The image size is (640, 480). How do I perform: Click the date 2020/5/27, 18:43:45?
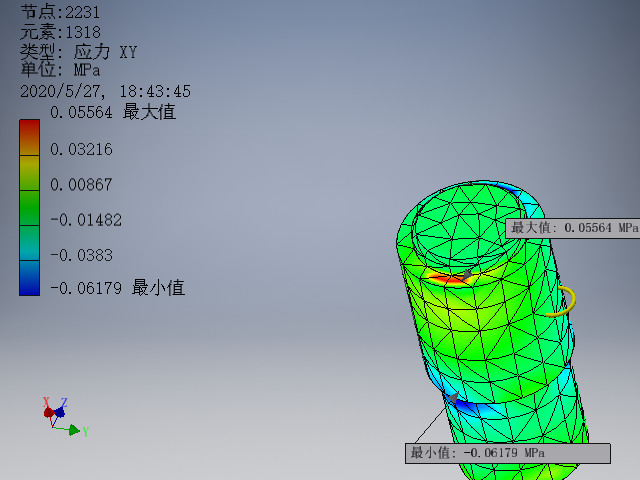pyautogui.click(x=105, y=91)
